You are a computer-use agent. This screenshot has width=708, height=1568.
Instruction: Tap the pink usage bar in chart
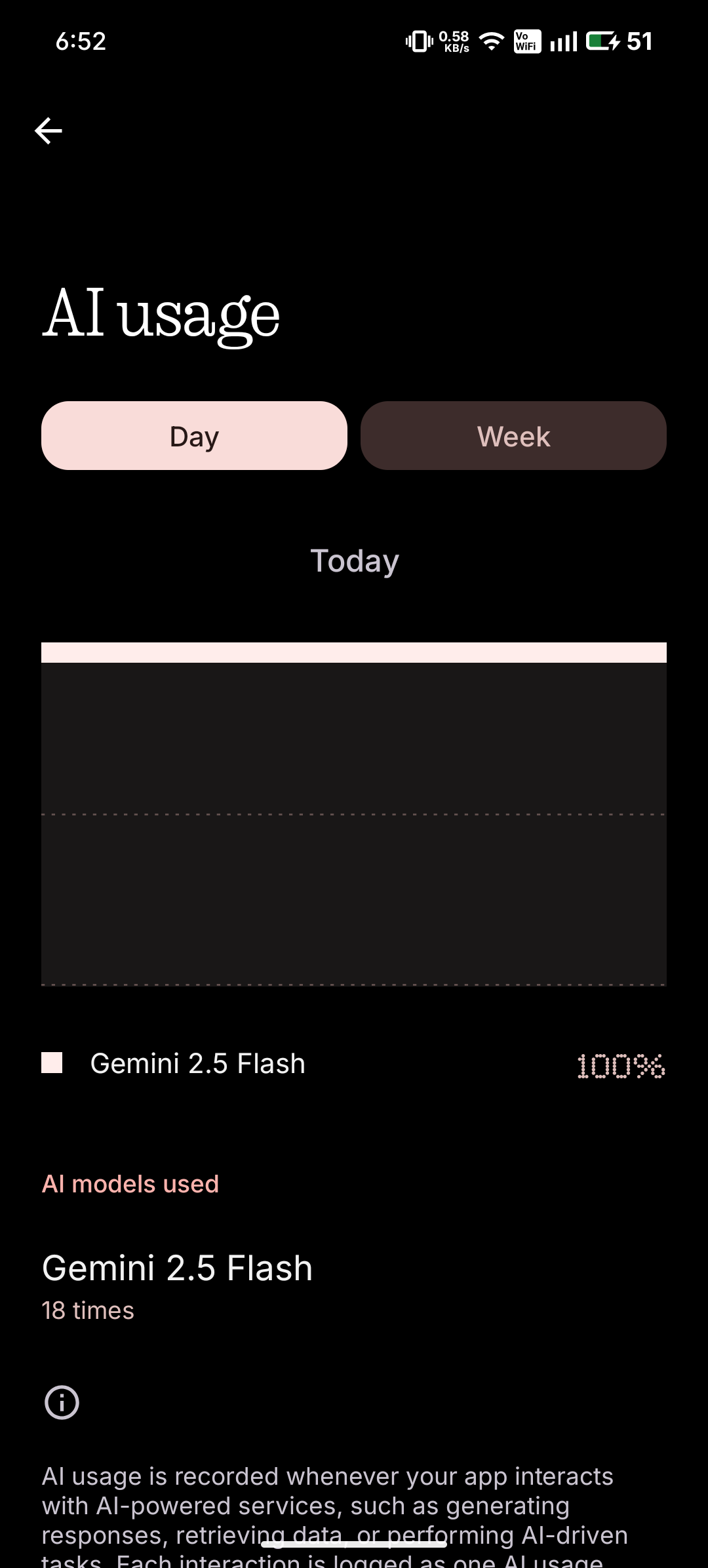coord(354,652)
